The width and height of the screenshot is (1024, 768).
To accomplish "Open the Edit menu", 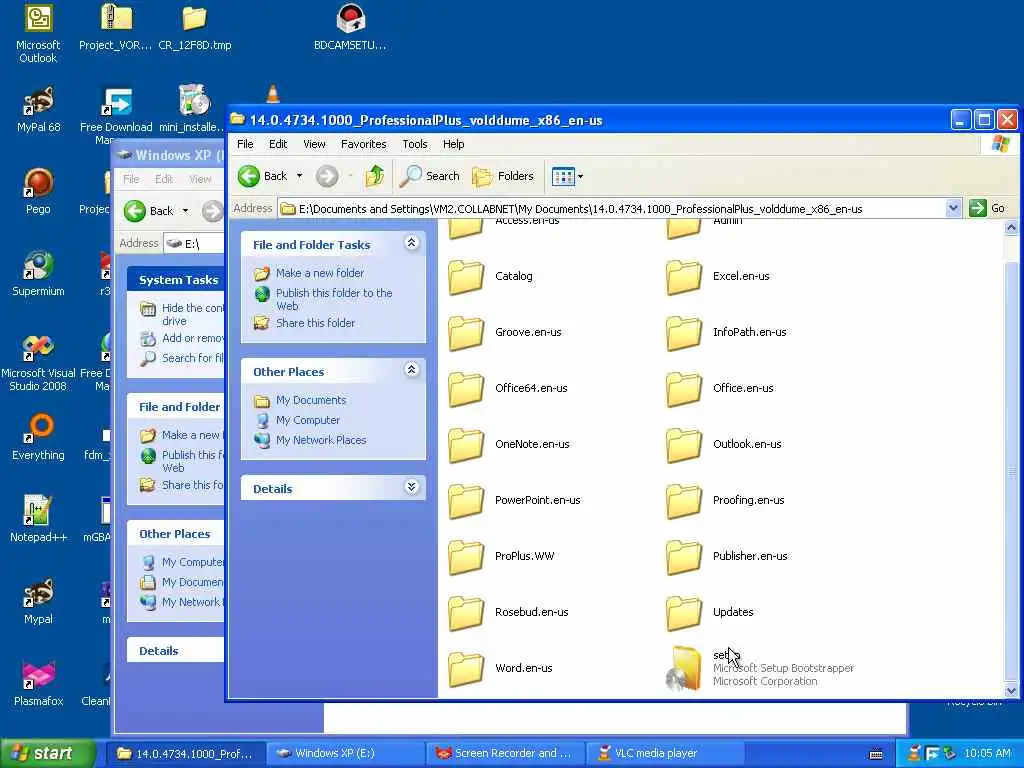I will (x=278, y=144).
